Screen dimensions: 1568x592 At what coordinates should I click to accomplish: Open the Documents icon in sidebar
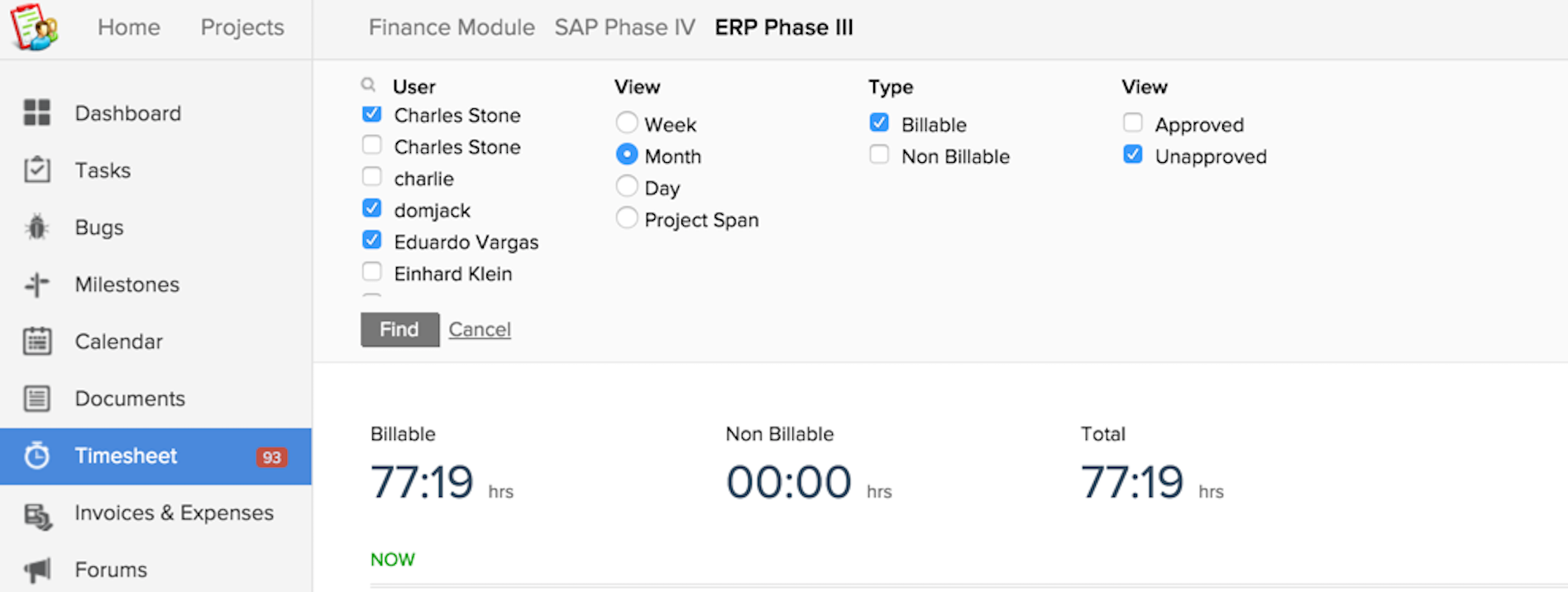coord(37,399)
